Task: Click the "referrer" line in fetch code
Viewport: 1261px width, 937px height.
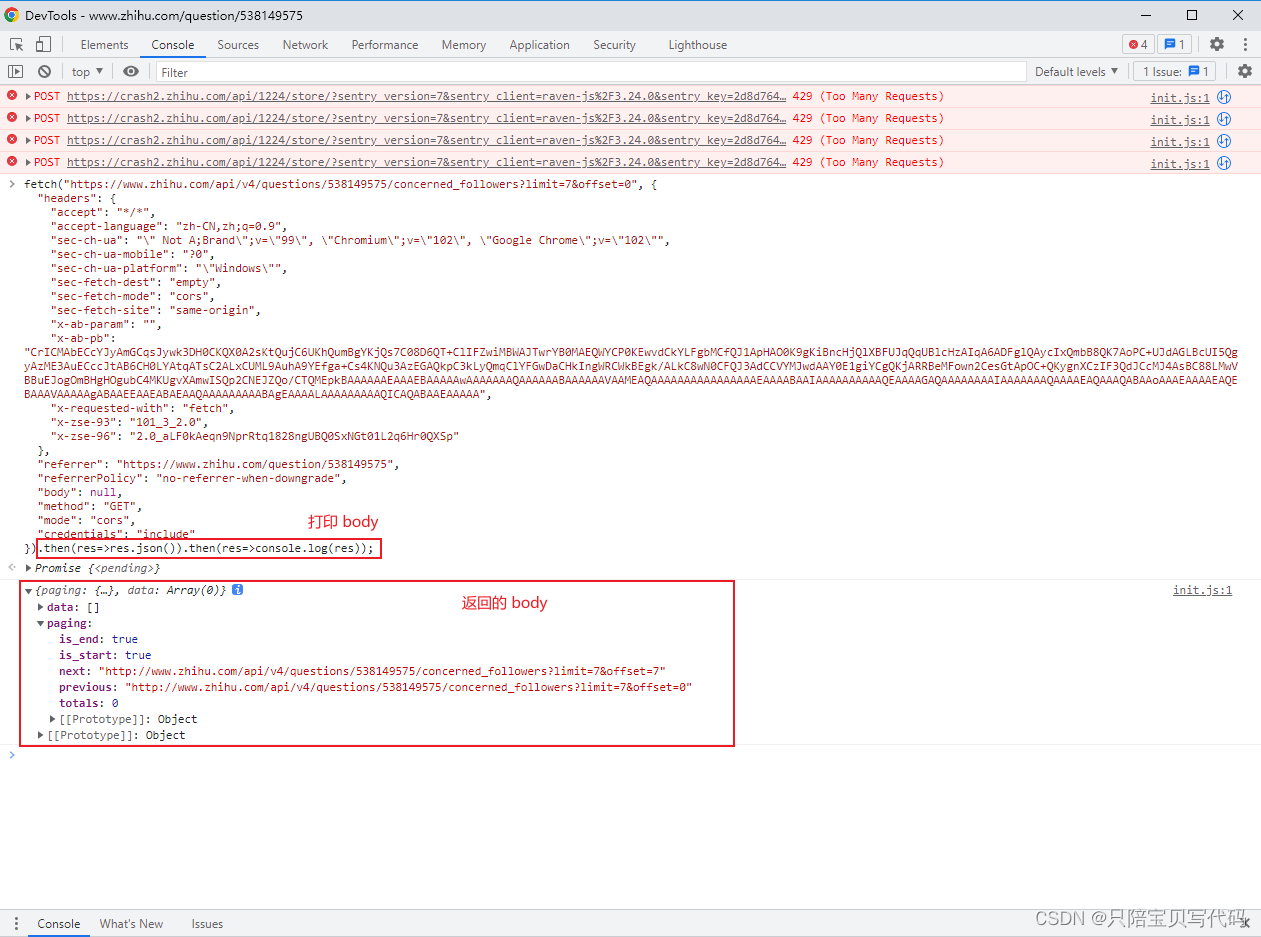Action: pyautogui.click(x=218, y=464)
